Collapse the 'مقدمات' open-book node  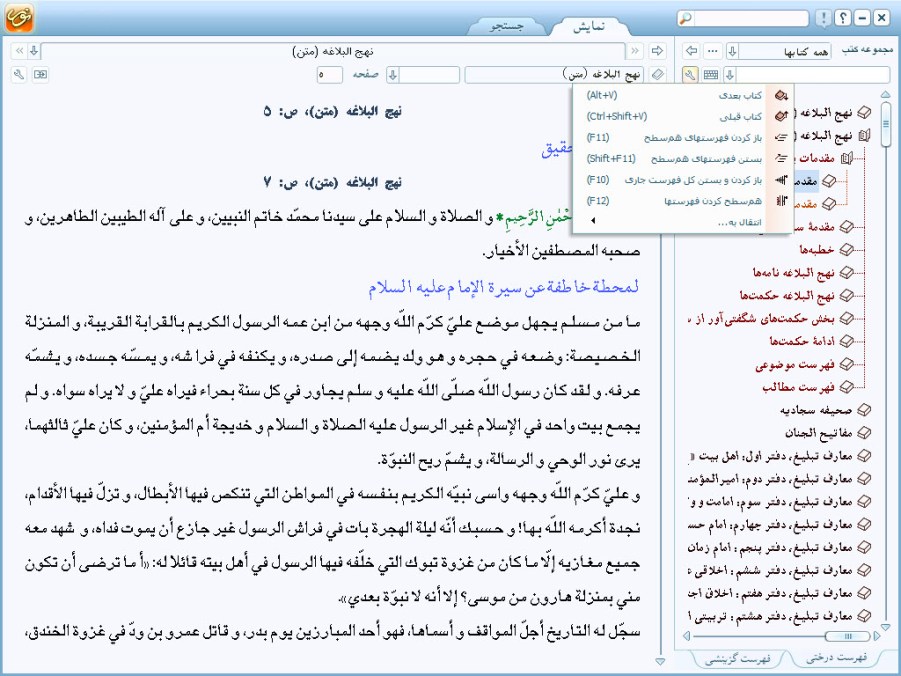[x=846, y=158]
